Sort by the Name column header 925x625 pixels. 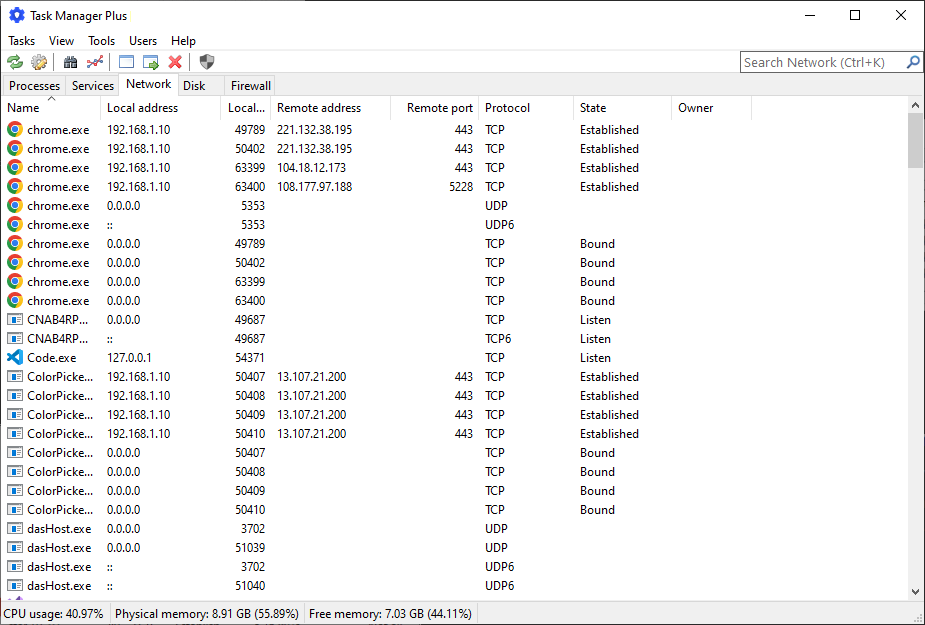pos(51,107)
